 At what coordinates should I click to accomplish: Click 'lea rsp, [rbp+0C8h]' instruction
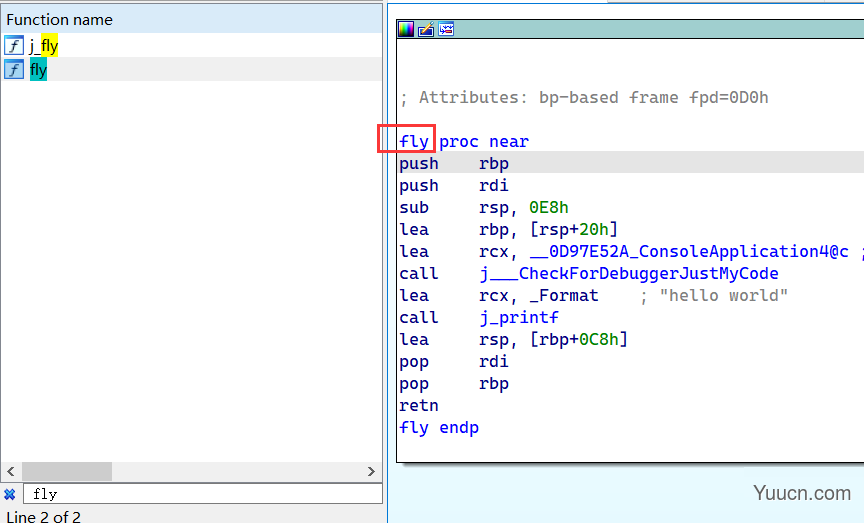coord(514,340)
